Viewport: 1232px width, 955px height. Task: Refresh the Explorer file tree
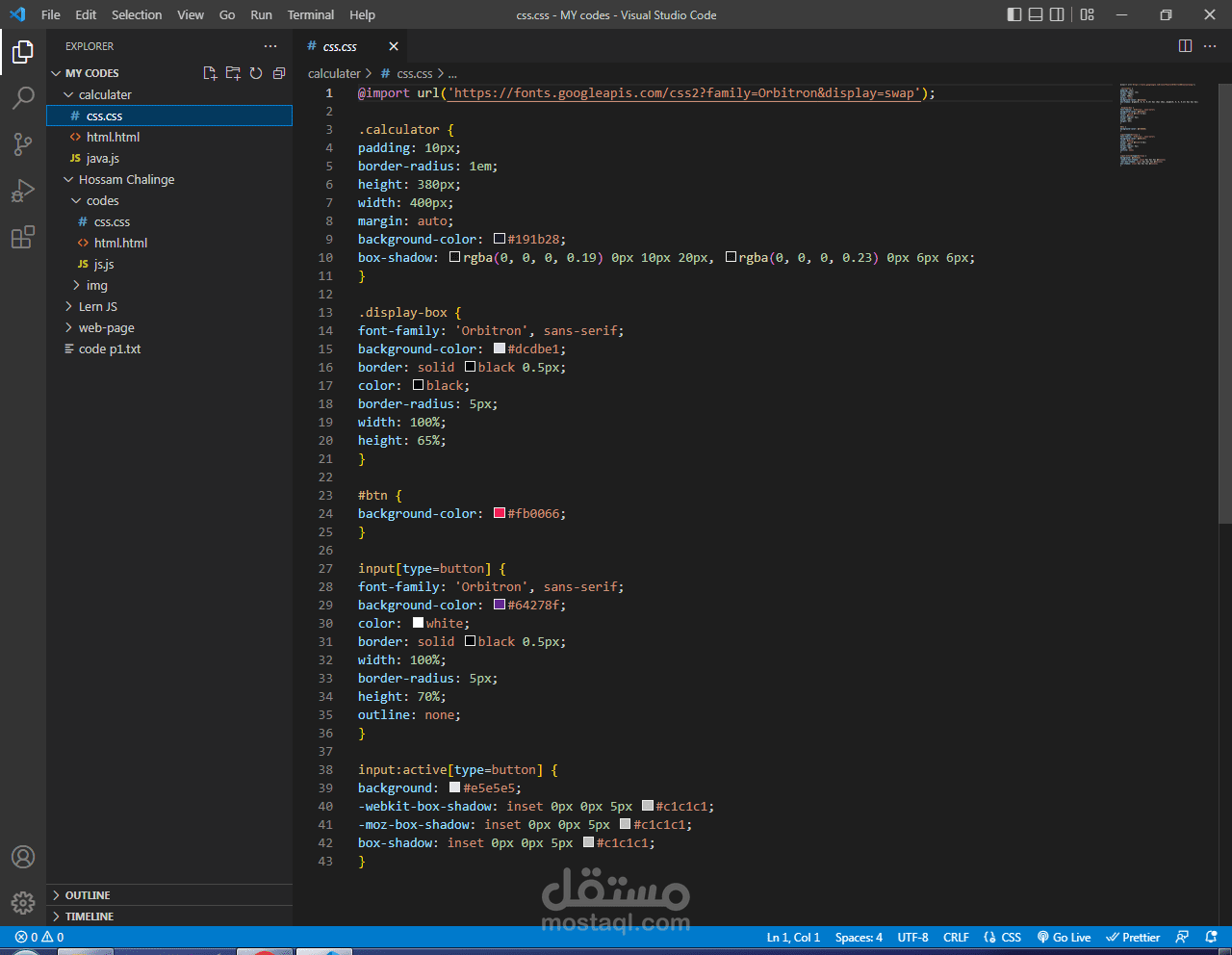pos(256,73)
